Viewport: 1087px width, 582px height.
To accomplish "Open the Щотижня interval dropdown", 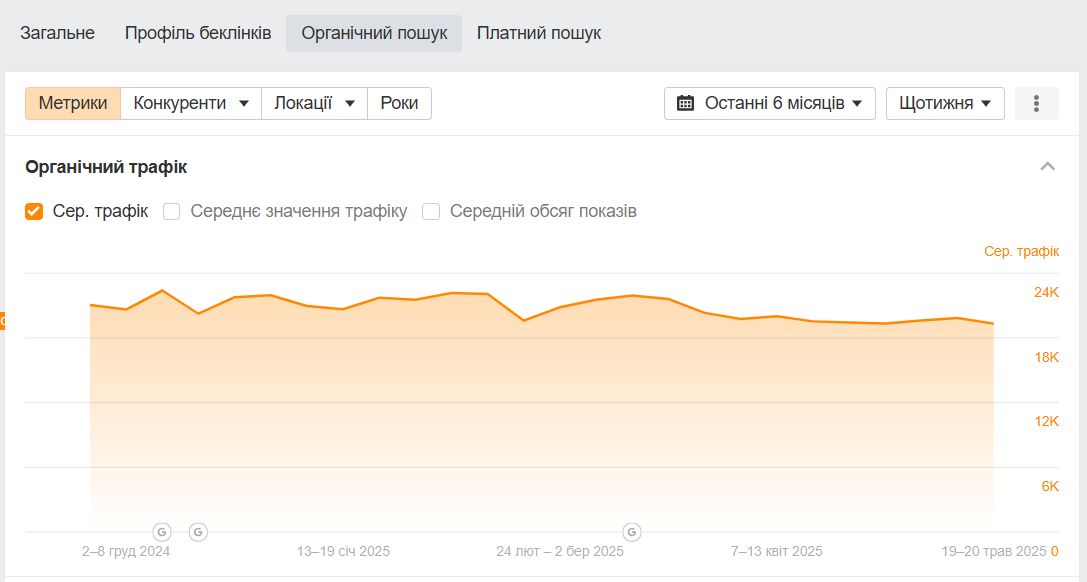I will pos(944,103).
